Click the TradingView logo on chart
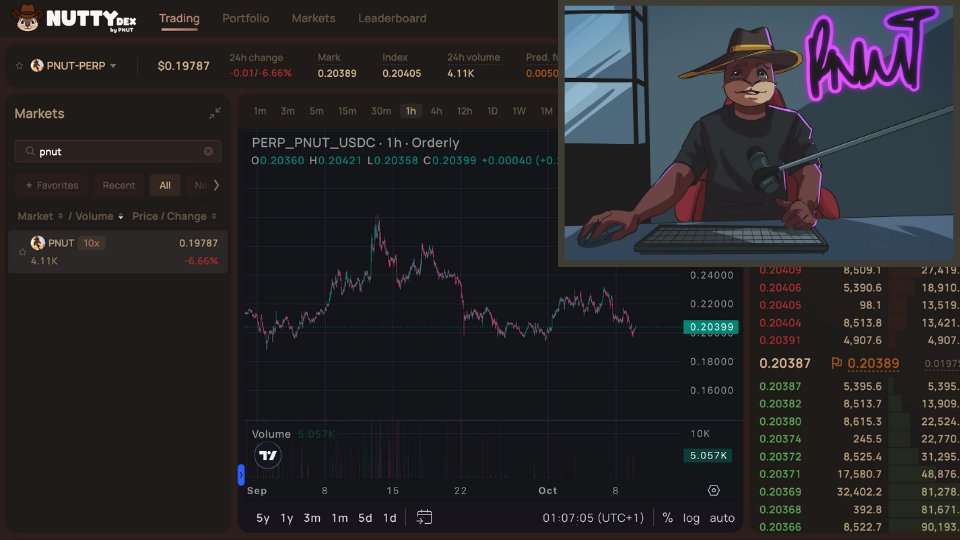The width and height of the screenshot is (960, 540). 268,456
